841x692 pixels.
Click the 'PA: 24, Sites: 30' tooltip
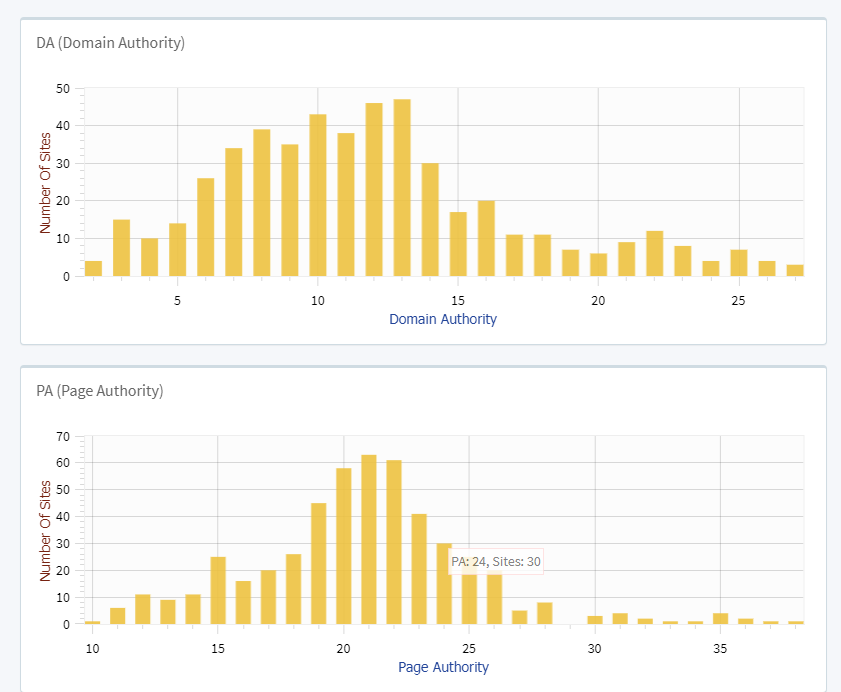[x=496, y=562]
